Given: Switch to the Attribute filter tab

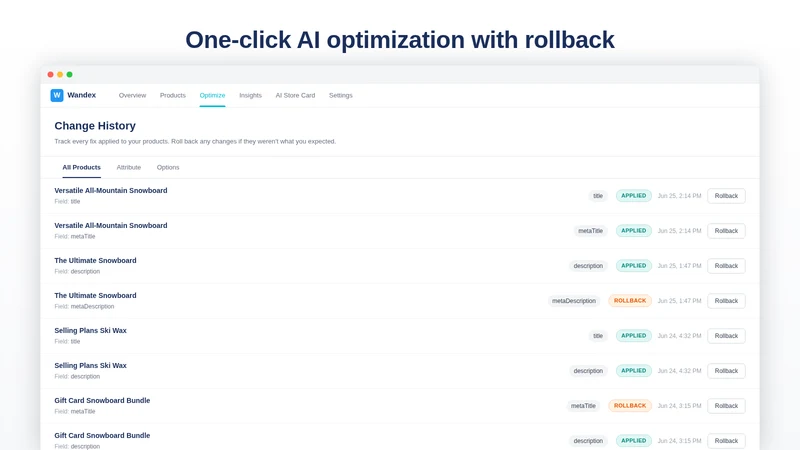Looking at the screenshot, I should 129,167.
